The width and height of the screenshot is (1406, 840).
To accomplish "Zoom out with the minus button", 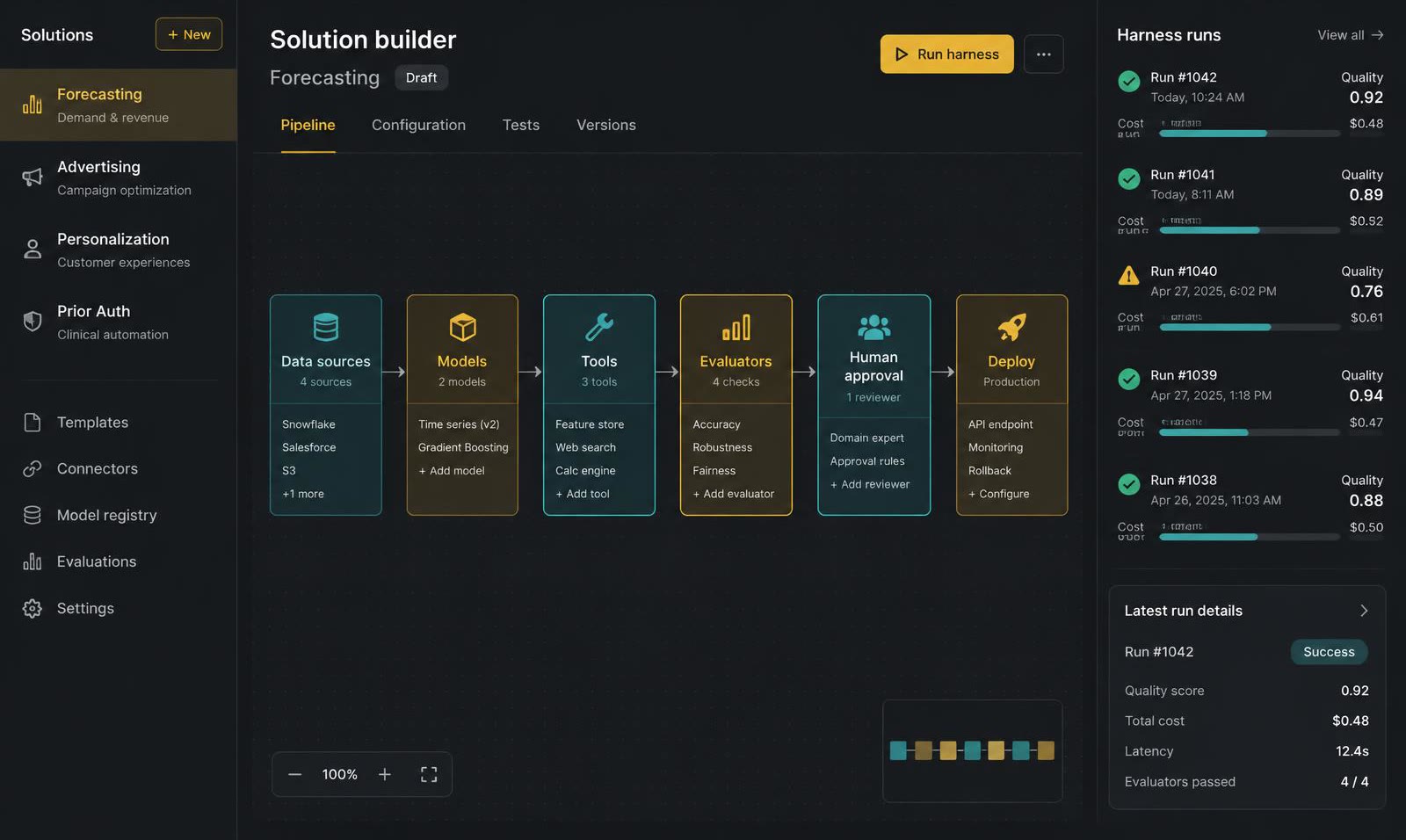I will [x=295, y=774].
